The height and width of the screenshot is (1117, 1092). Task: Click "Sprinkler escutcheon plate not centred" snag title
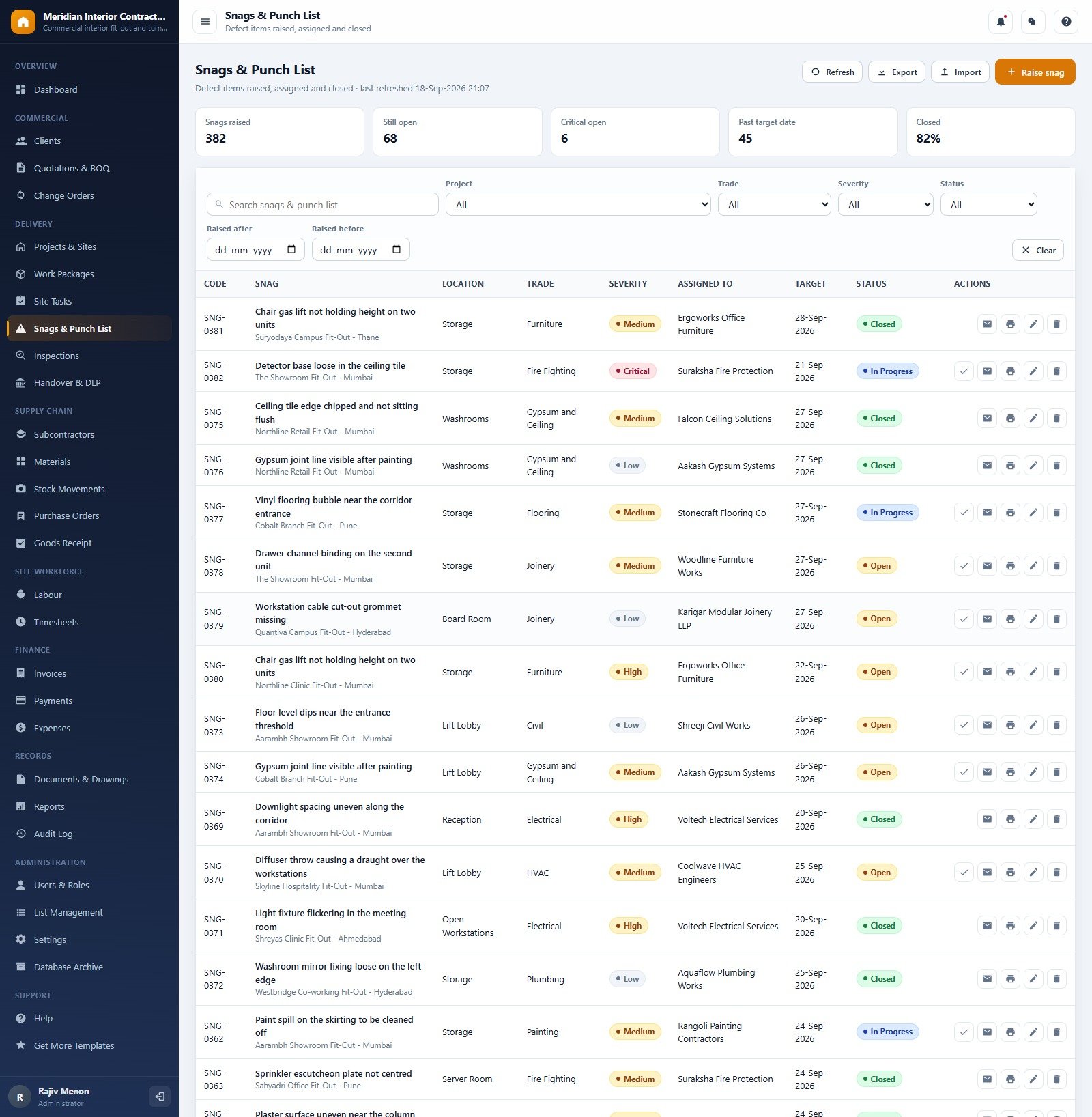pos(334,1073)
